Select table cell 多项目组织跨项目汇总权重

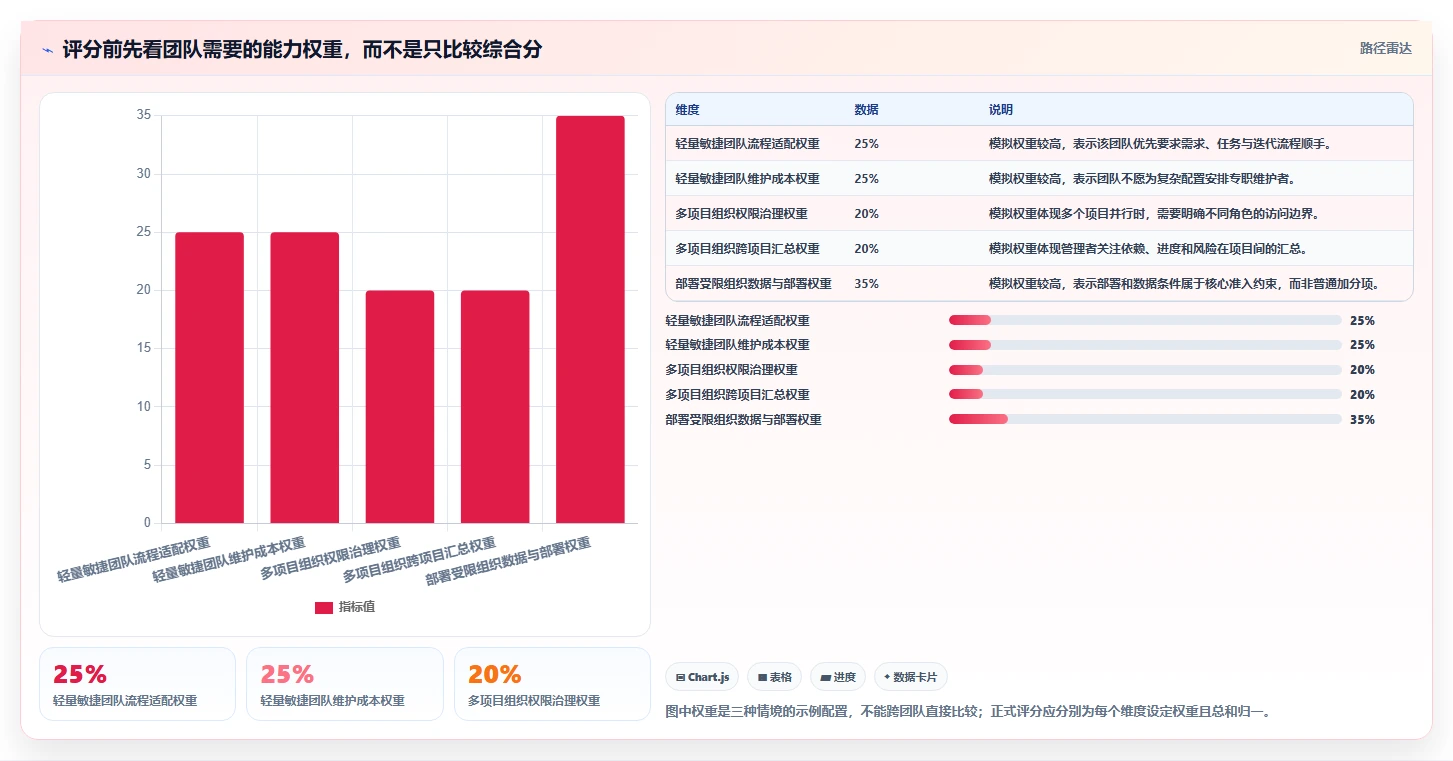[x=747, y=249]
